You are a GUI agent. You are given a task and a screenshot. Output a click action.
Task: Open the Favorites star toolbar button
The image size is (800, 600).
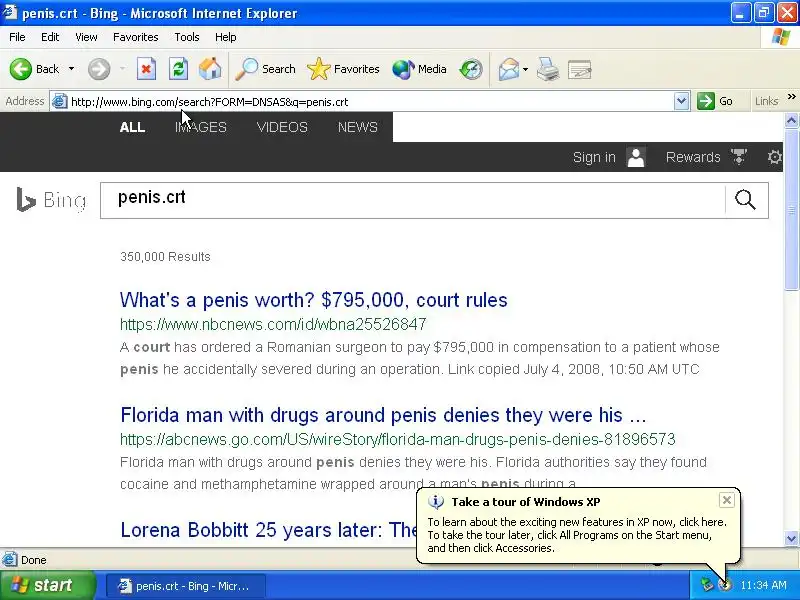click(343, 69)
